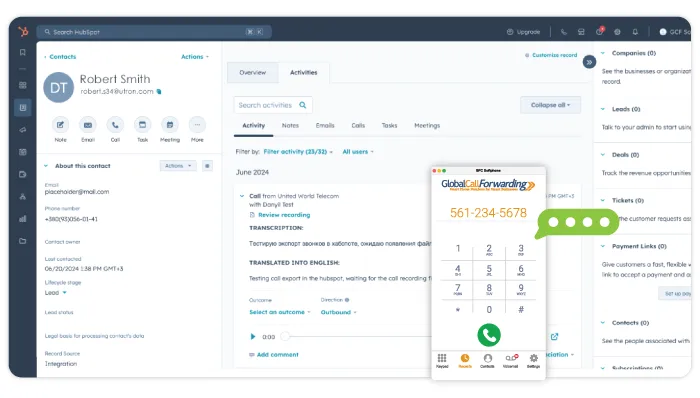Click the Note action icon

(x=60, y=125)
